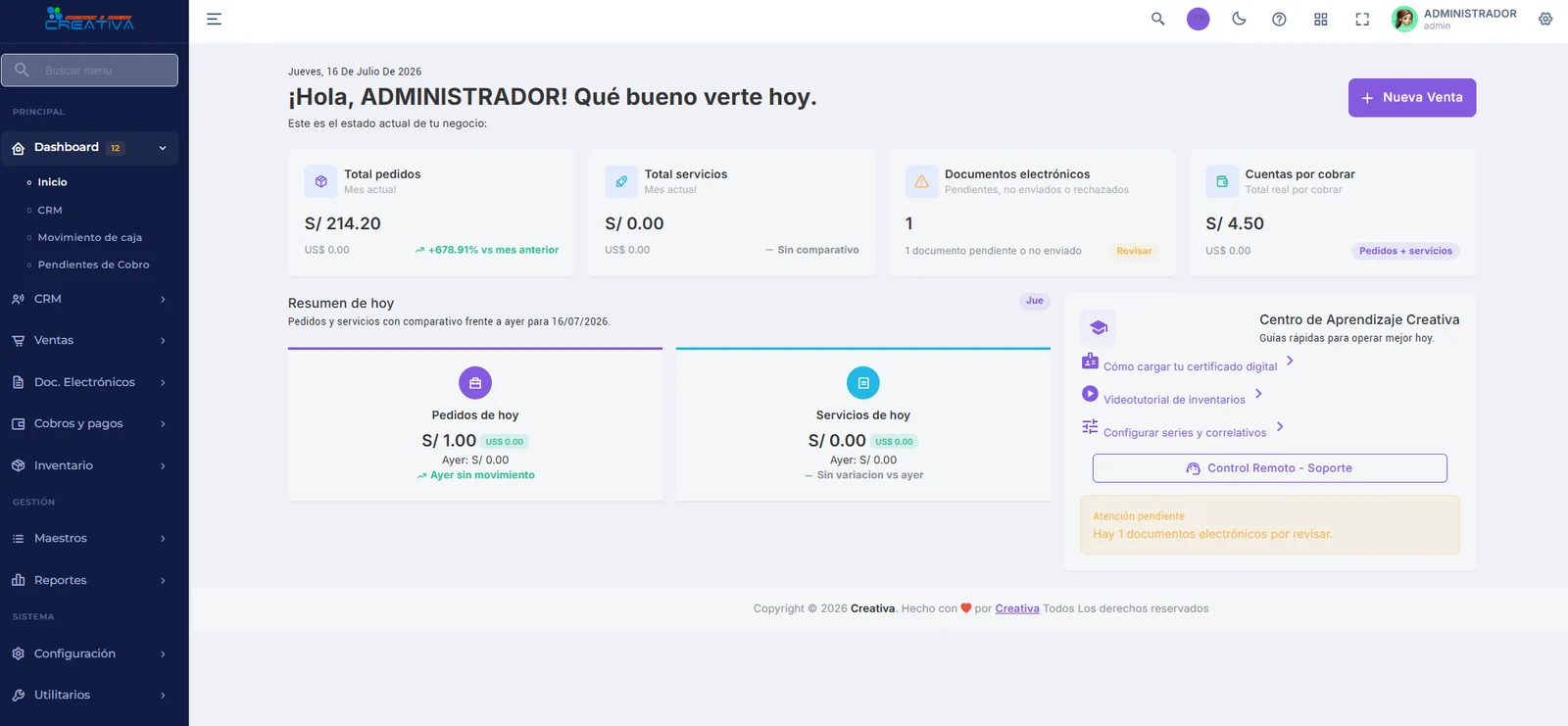Click the S/ 214.20 total pedidos value
Viewport: 1568px width, 726px height.
343,223
